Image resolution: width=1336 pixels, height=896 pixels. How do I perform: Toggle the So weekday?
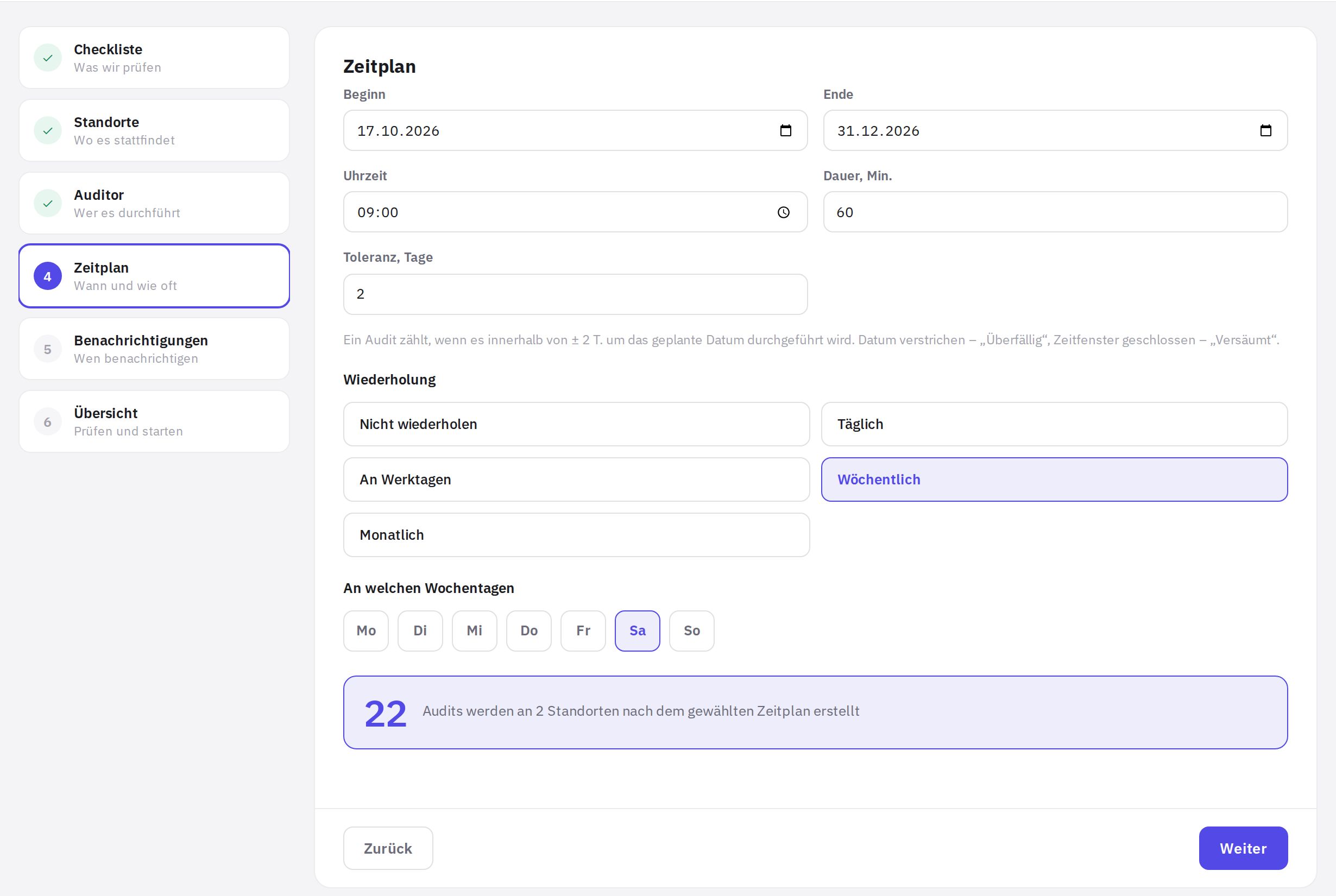[x=691, y=631]
